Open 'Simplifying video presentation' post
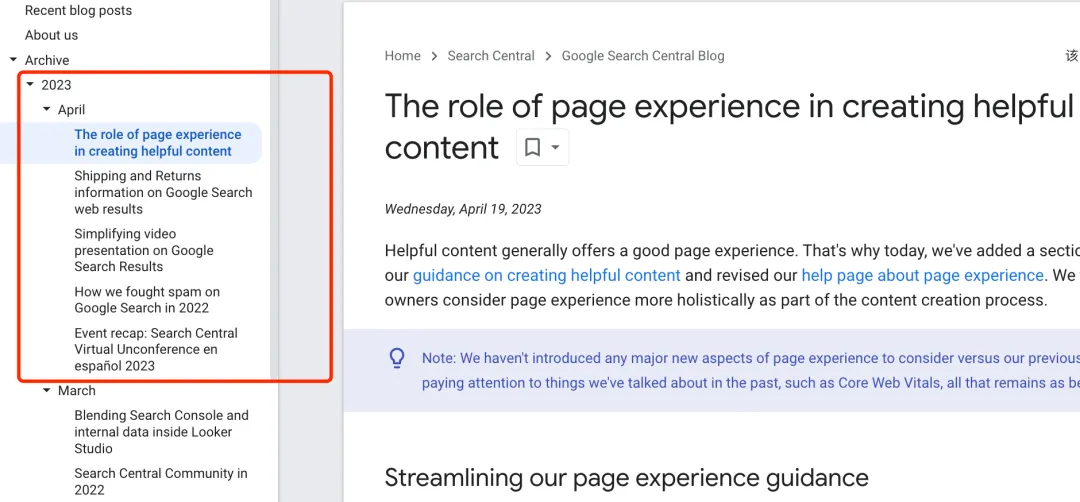This screenshot has width=1080, height=502. pyautogui.click(x=144, y=250)
